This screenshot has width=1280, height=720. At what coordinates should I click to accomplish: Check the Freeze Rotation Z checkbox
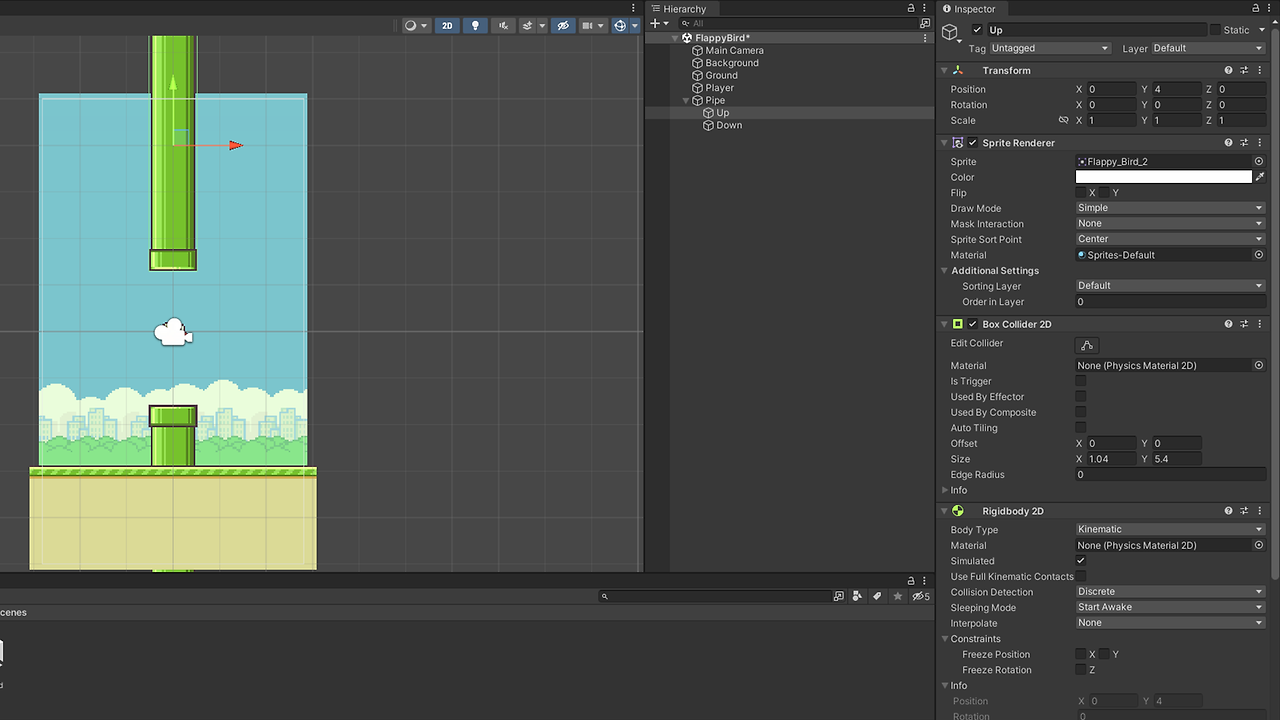(1081, 670)
